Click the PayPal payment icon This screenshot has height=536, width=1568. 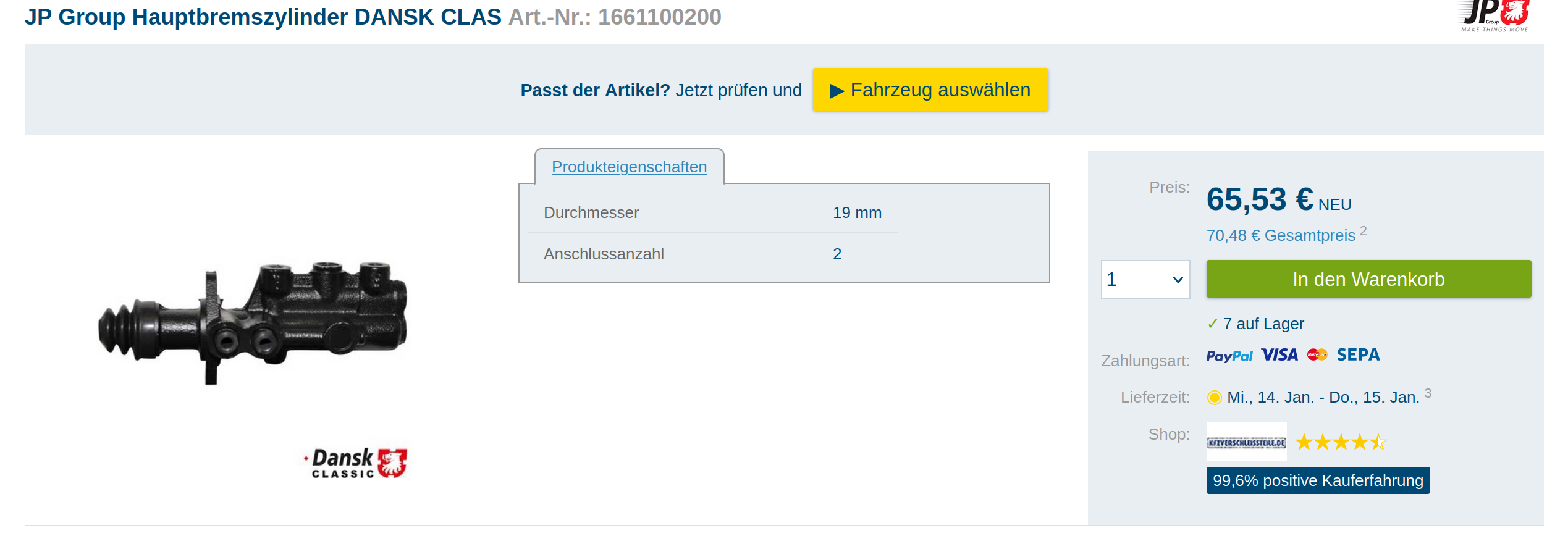point(1229,356)
